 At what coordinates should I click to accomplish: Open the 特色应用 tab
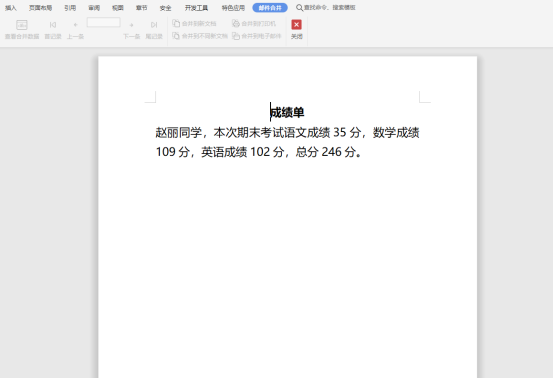pyautogui.click(x=233, y=8)
